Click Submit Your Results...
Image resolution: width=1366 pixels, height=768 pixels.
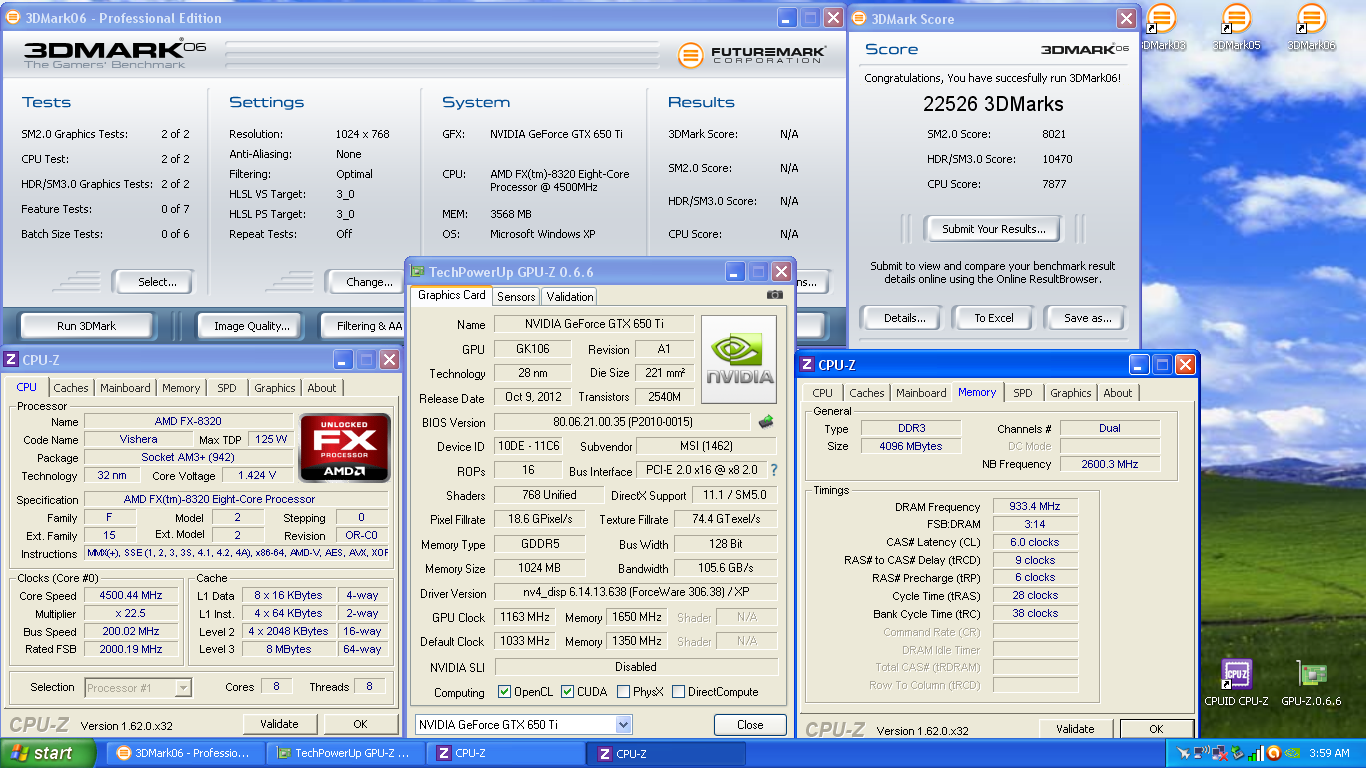994,229
